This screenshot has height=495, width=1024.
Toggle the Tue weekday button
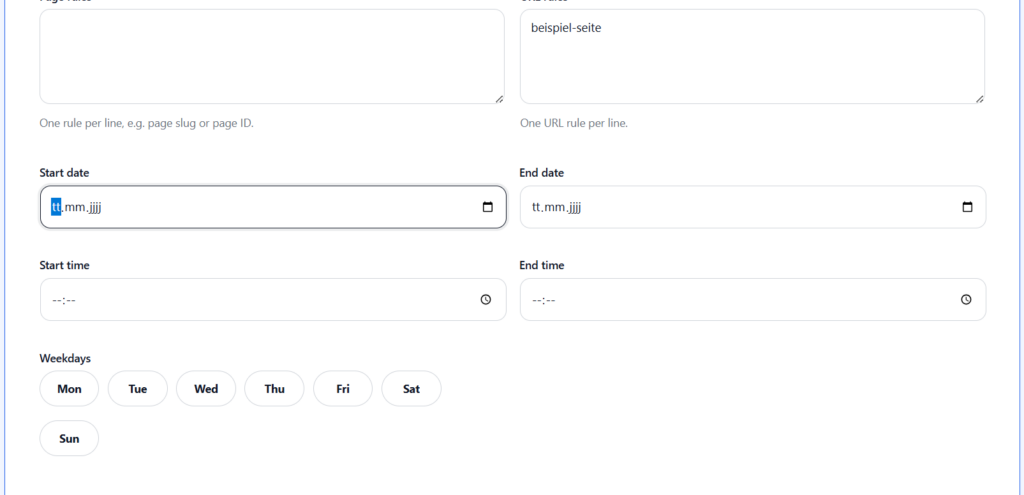[x=138, y=389]
